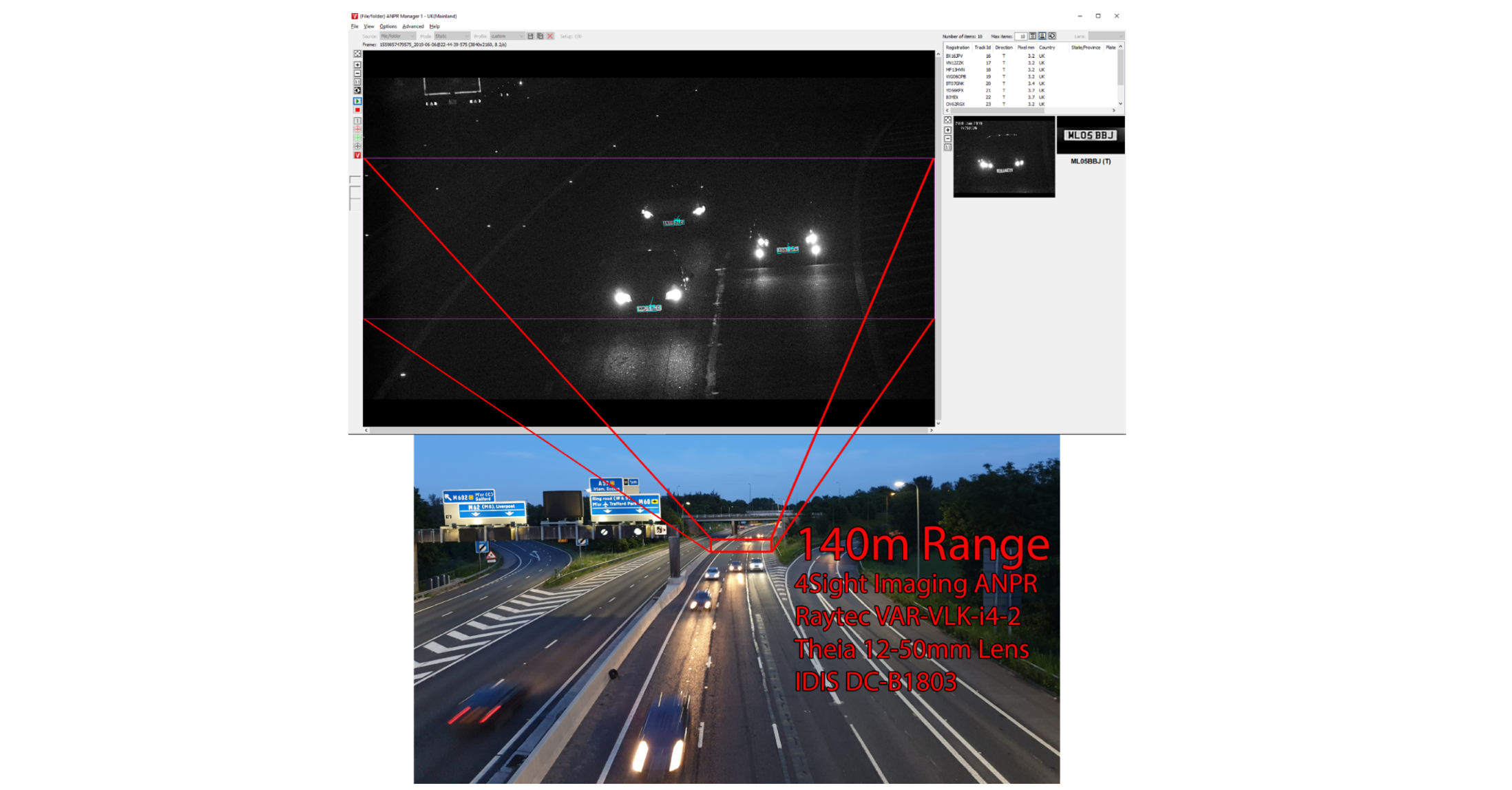Click fit-to-window icon in main viewer toolbar
This screenshot has width=1512, height=790.
tap(357, 54)
